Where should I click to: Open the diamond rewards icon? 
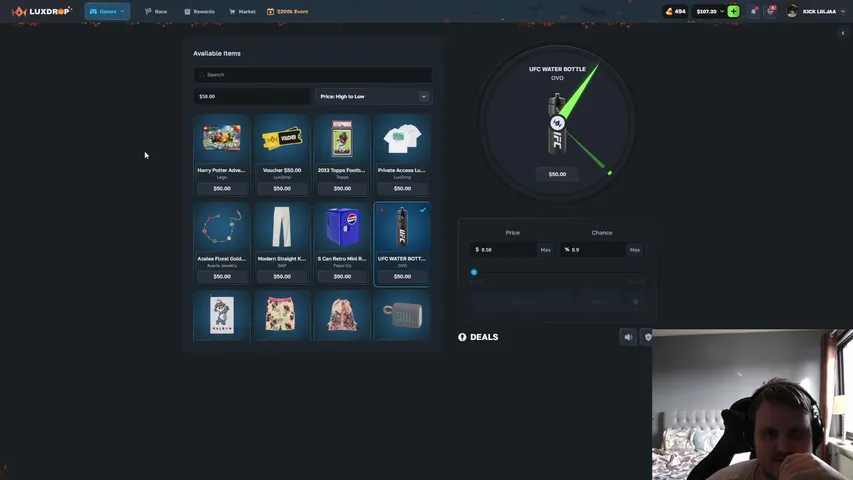tap(770, 11)
